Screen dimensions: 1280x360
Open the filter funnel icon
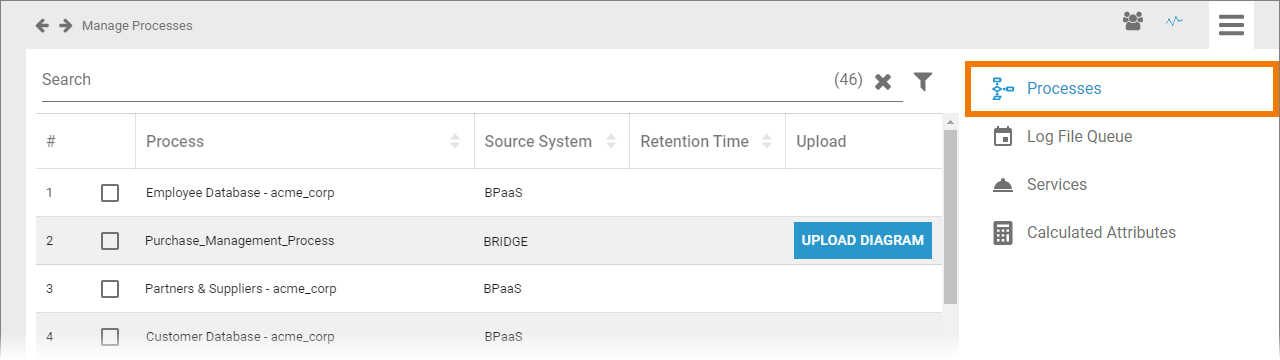point(923,81)
